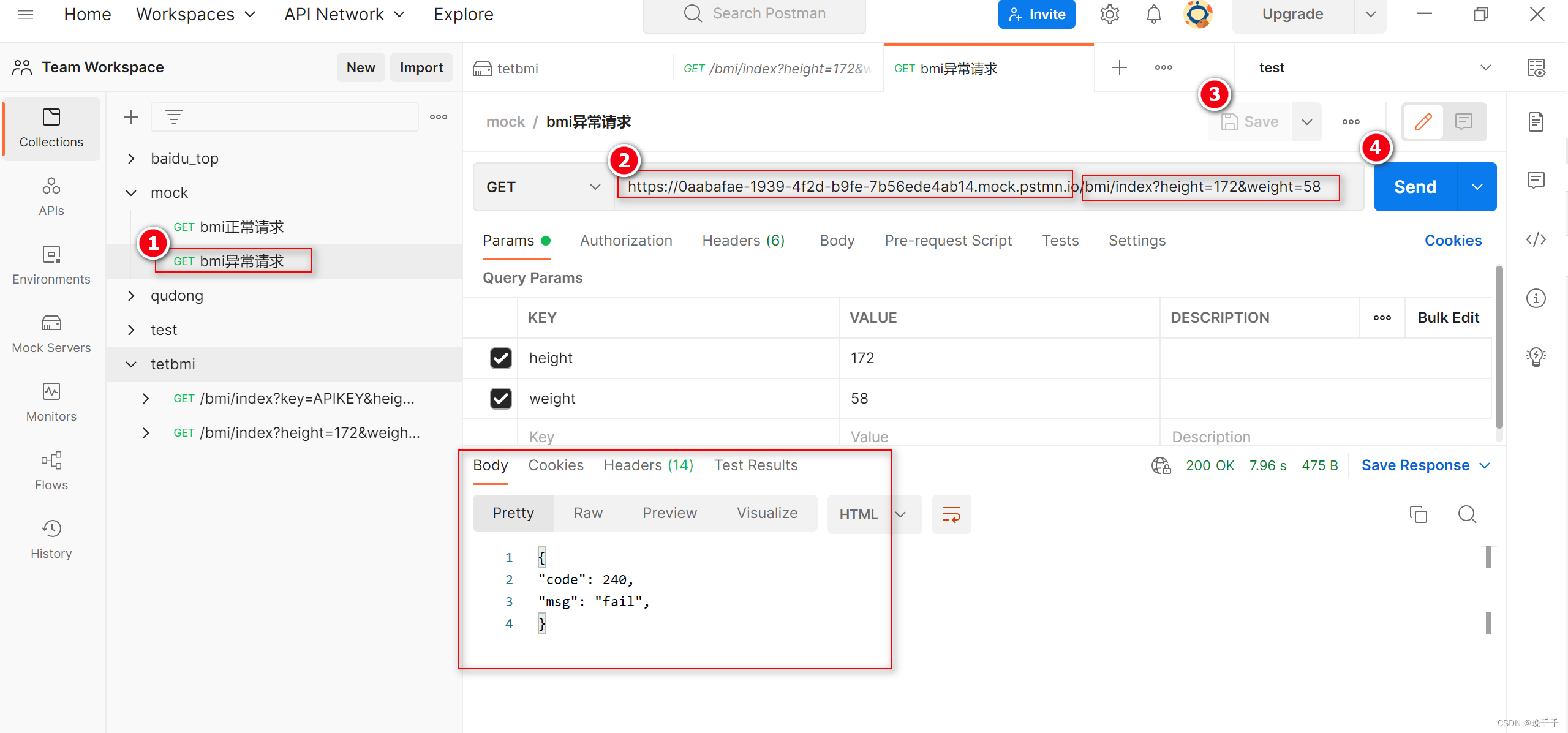Switch to the Test Results tab
The width and height of the screenshot is (1568, 733).
756,465
